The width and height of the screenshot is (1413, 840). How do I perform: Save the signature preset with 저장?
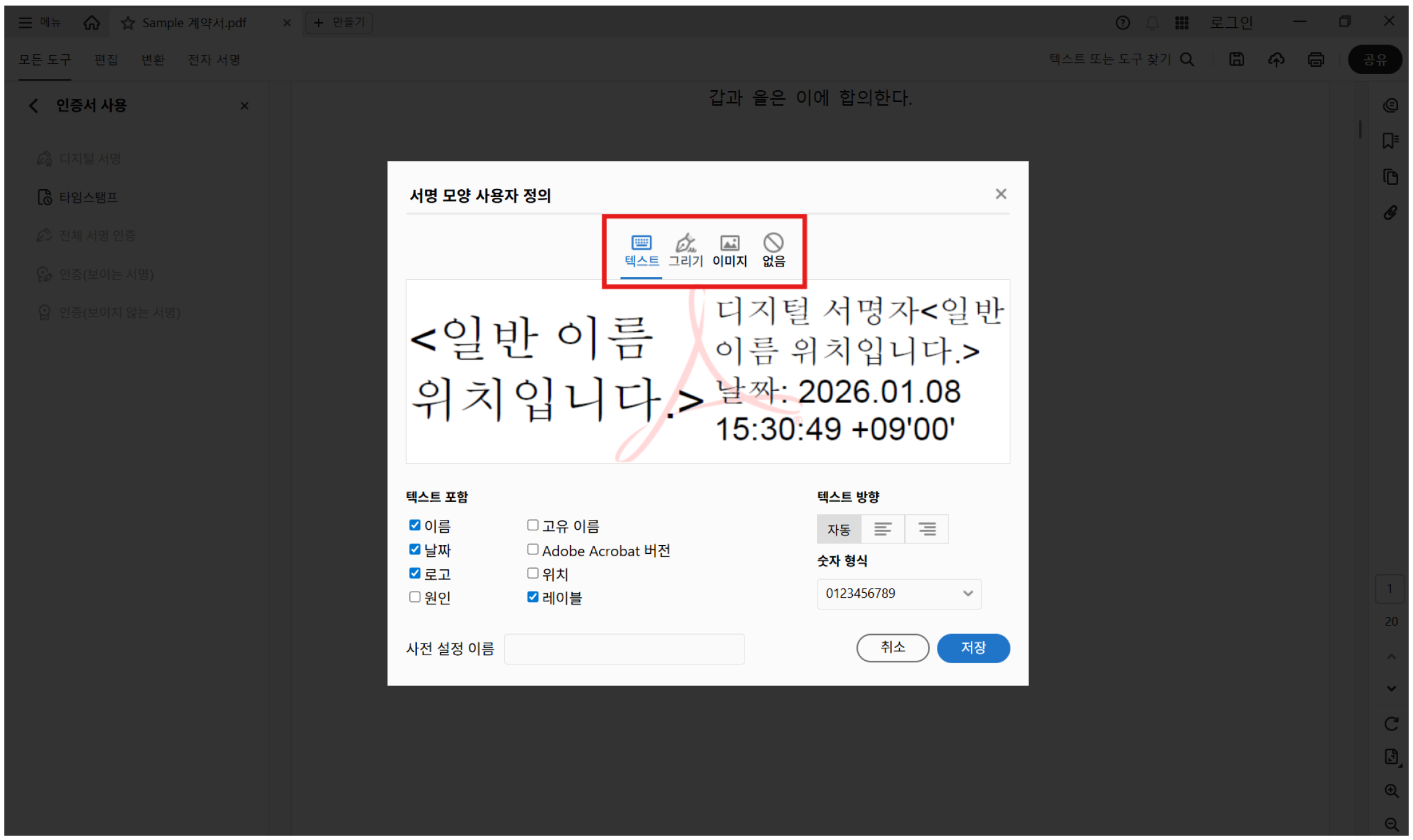click(x=973, y=648)
